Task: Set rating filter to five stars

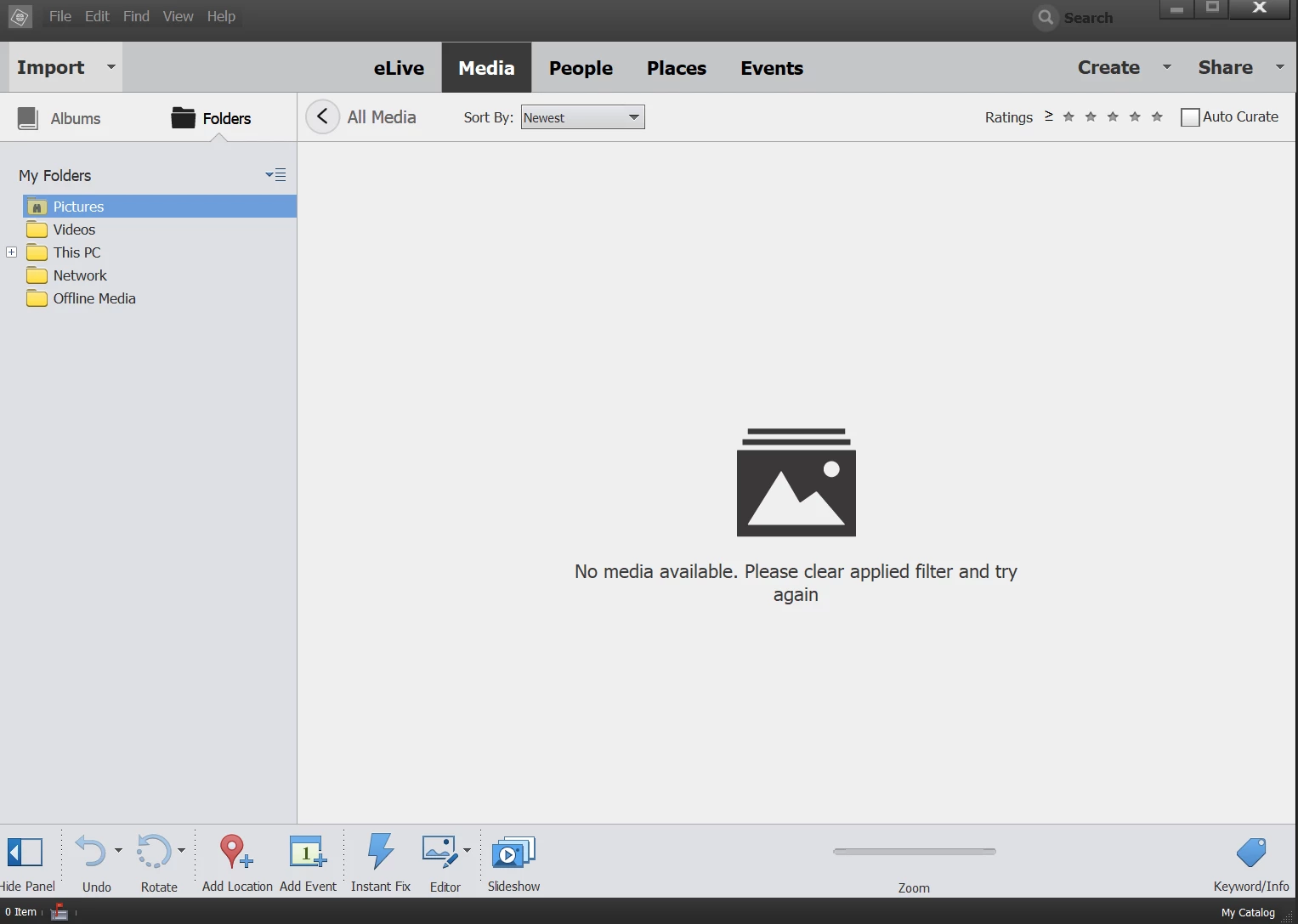Action: click(1157, 116)
